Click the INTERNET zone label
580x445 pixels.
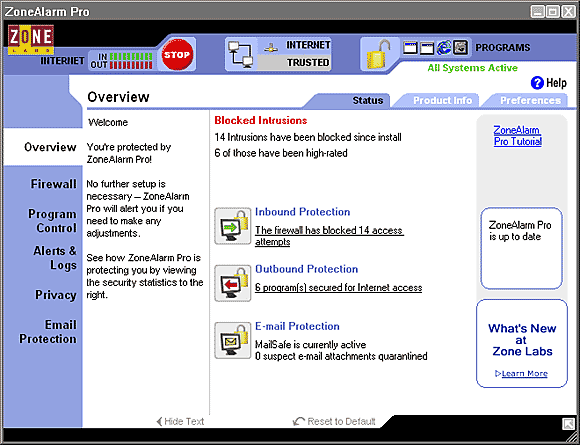click(x=308, y=45)
